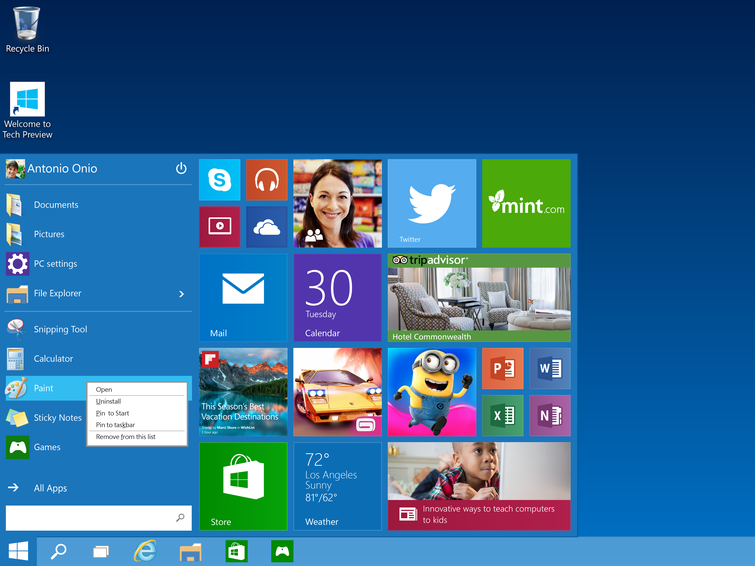The height and width of the screenshot is (566, 755).
Task: Open Xbox Games from the taskbar
Action: pos(282,551)
